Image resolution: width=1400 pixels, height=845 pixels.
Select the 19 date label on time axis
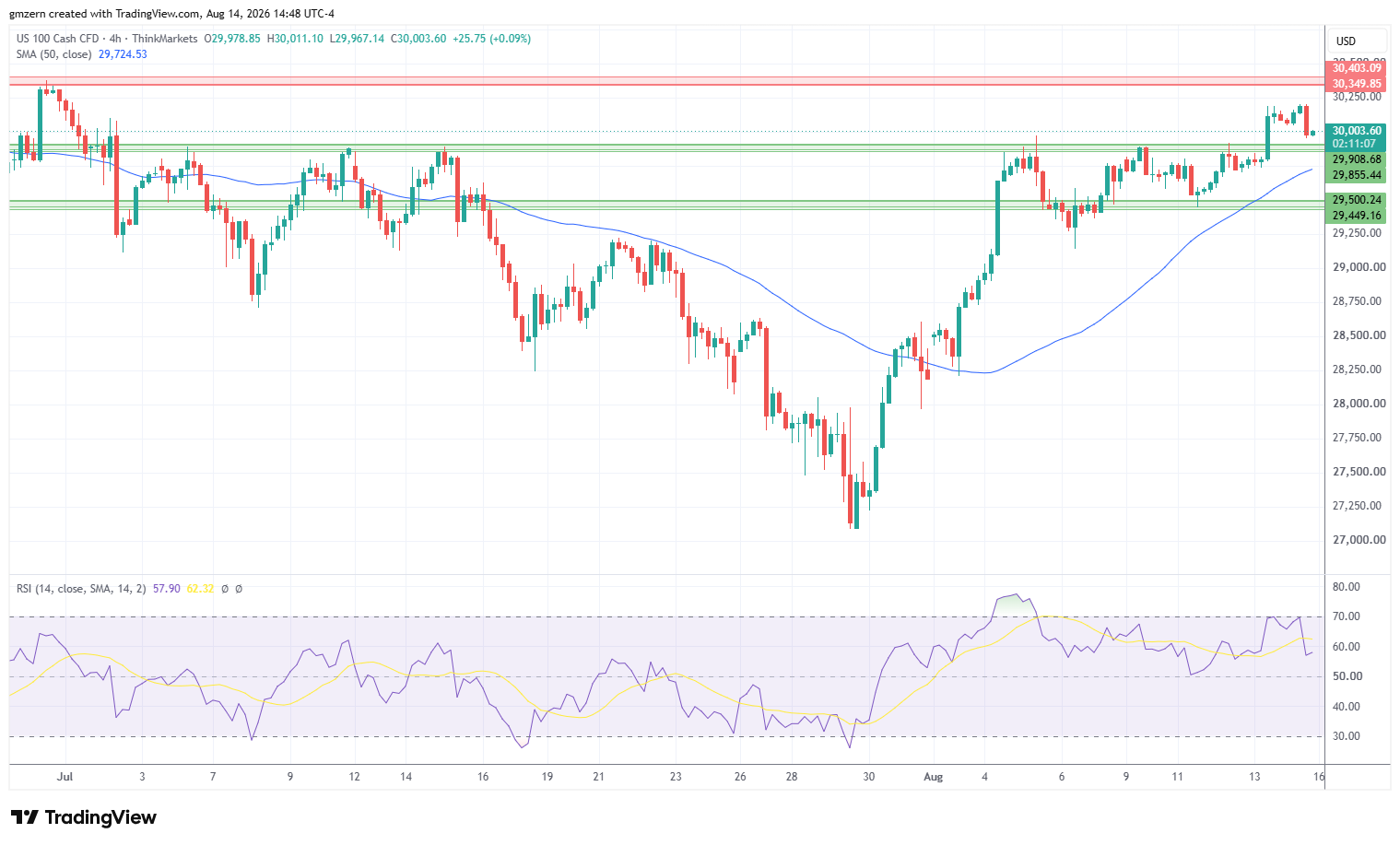point(547,777)
